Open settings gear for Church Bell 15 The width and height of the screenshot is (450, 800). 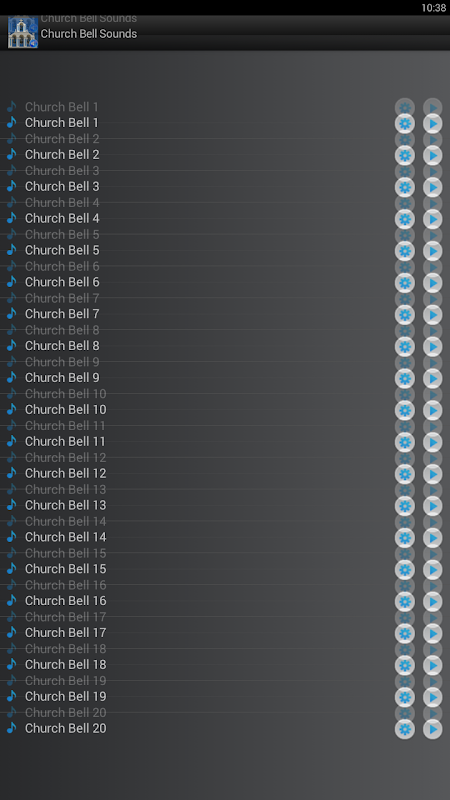point(405,569)
